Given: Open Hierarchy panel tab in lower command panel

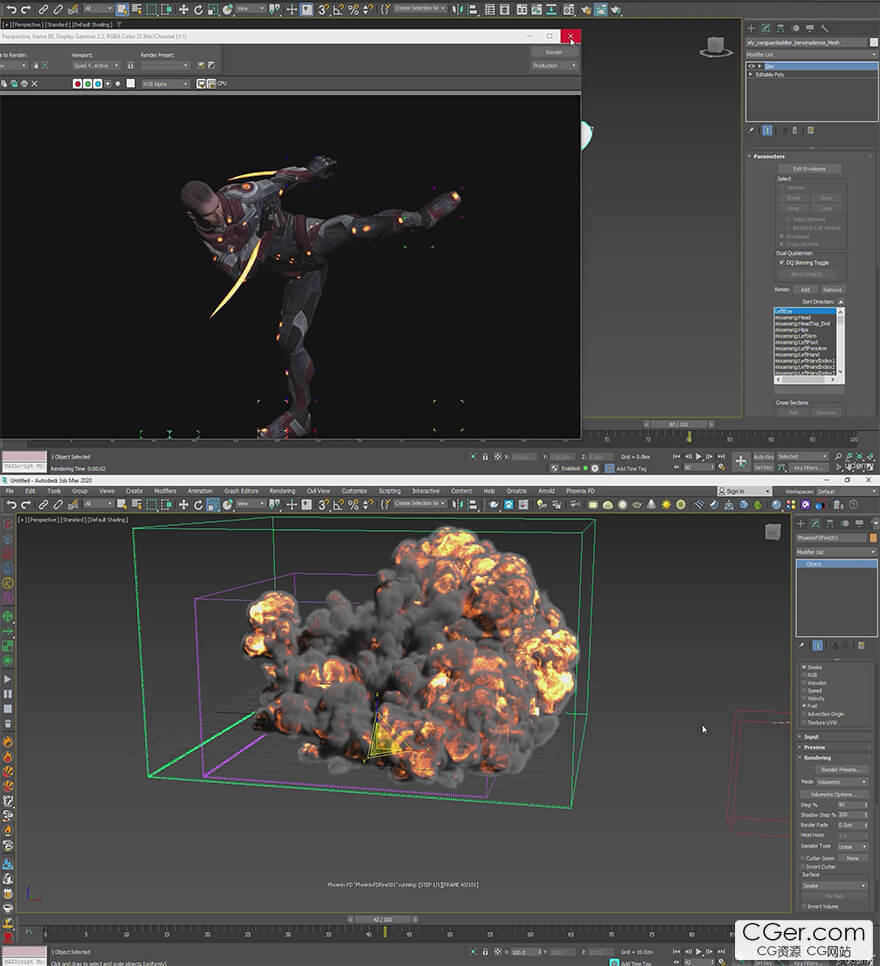Looking at the screenshot, I should pyautogui.click(x=829, y=523).
